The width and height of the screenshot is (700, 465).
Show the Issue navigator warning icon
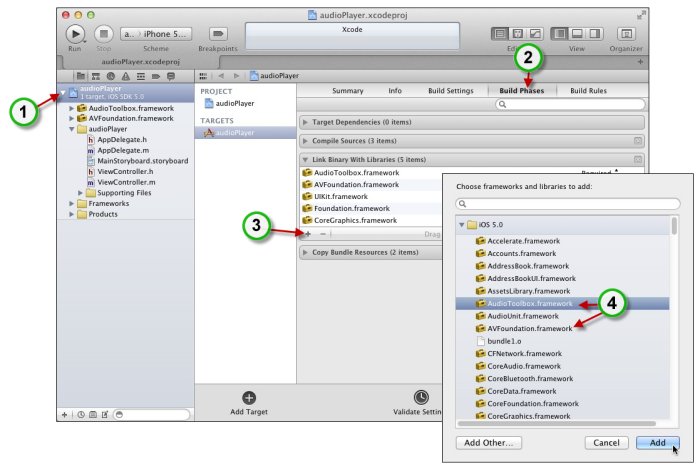[126, 76]
